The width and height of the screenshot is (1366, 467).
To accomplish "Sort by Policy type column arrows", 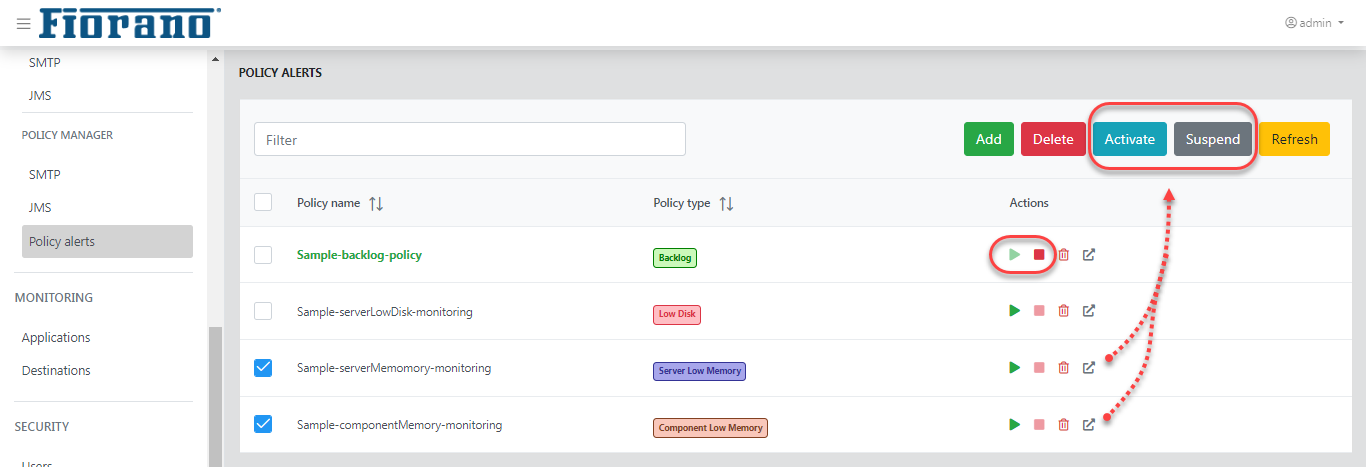I will [x=727, y=203].
